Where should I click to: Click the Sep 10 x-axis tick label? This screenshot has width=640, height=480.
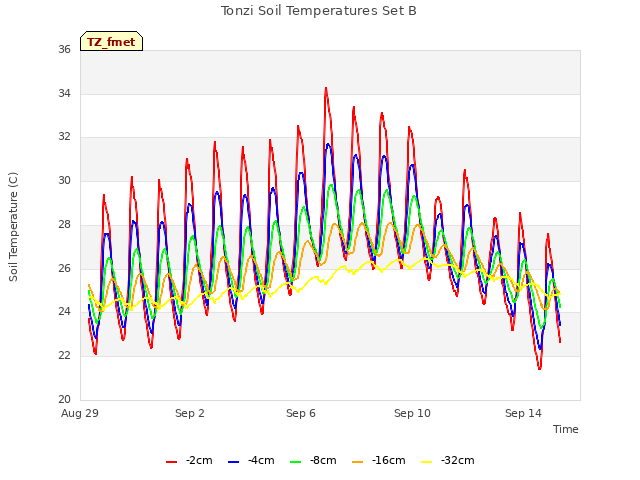[x=412, y=413]
